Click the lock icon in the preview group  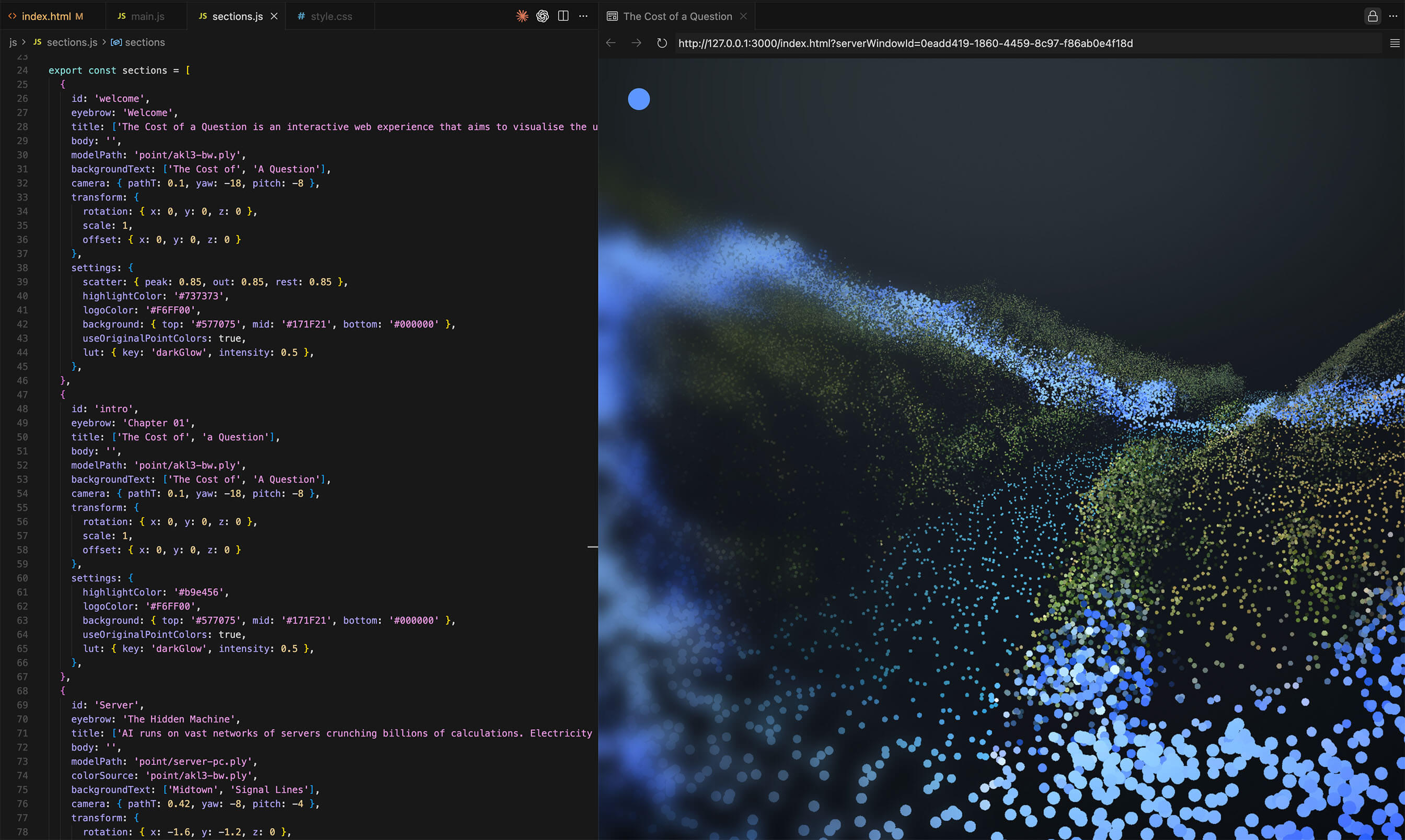tap(1372, 16)
